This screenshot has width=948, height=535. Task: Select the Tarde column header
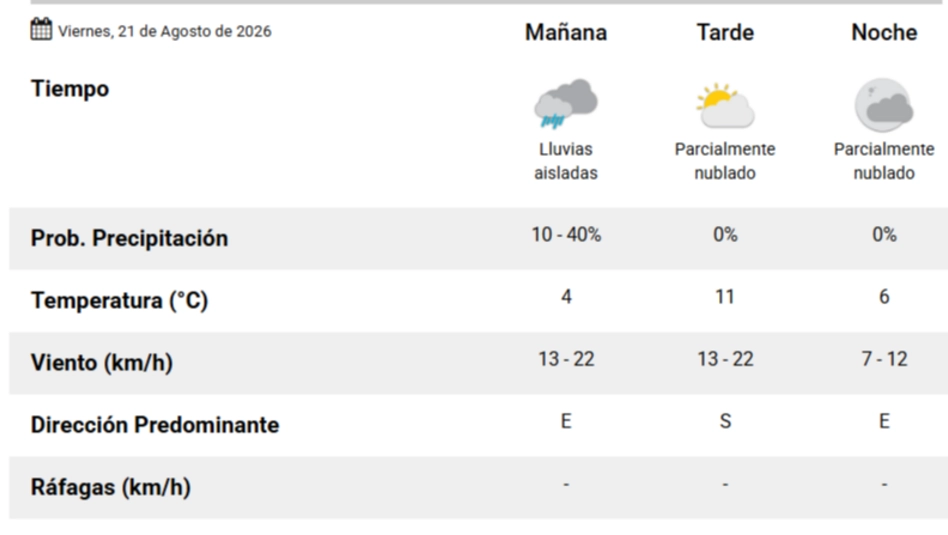[725, 33]
